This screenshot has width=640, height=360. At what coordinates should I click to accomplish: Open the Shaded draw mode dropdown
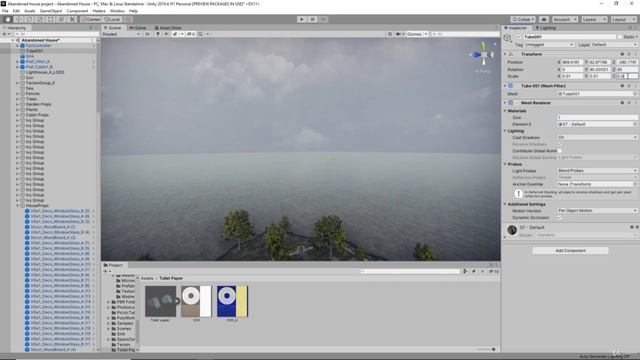[121, 34]
